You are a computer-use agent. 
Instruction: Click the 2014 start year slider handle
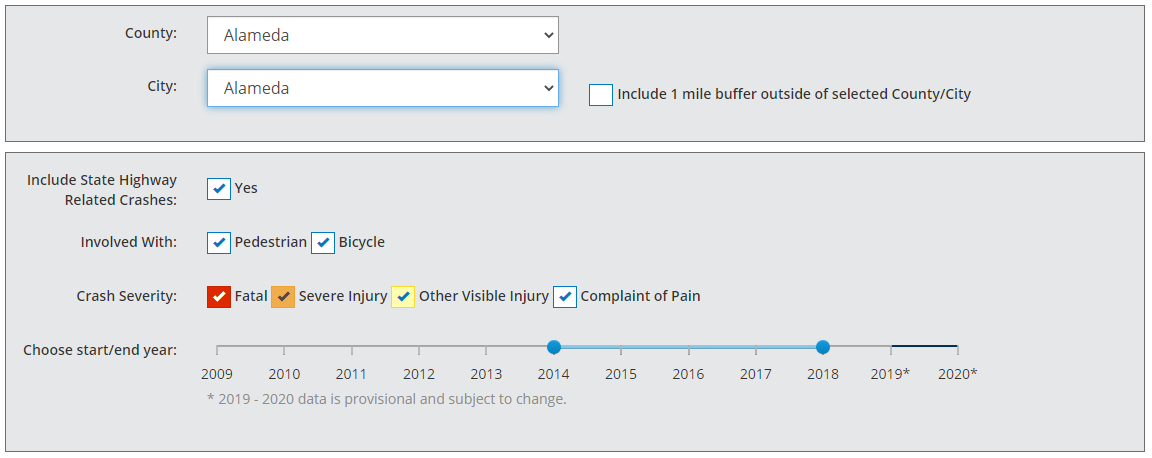coord(554,347)
